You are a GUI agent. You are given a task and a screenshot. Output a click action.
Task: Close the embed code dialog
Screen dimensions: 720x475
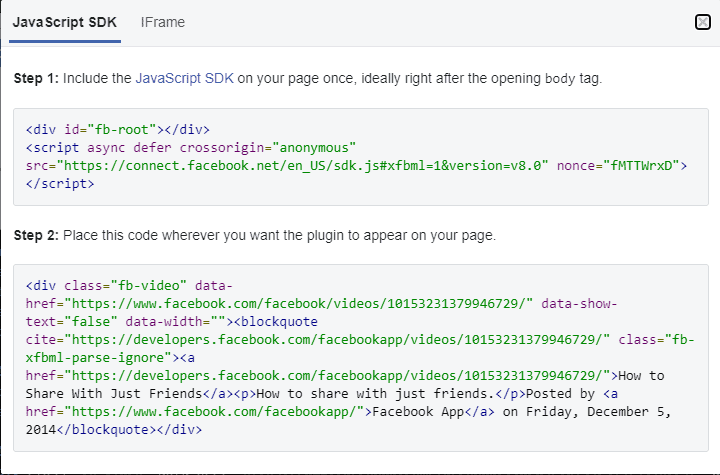[x=703, y=22]
